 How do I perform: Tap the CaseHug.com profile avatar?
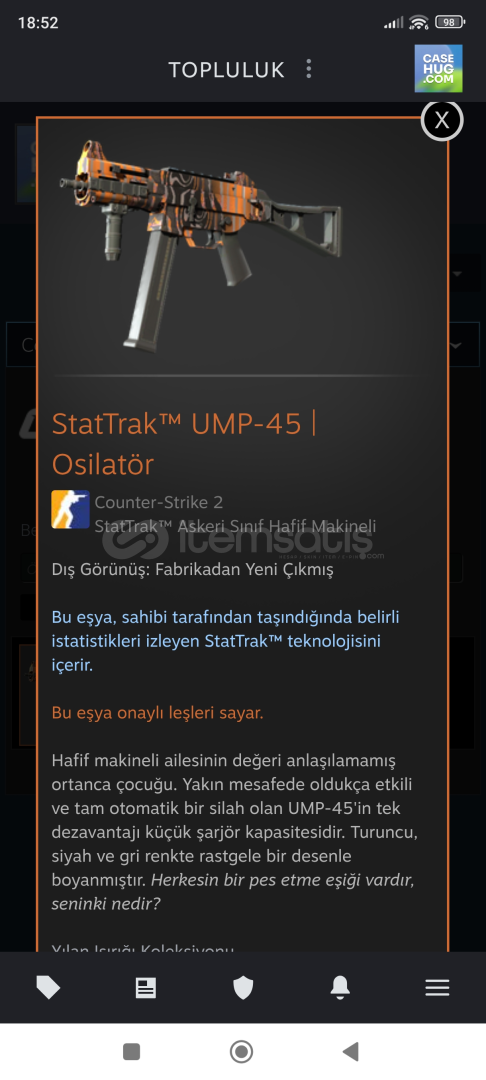pyautogui.click(x=439, y=69)
